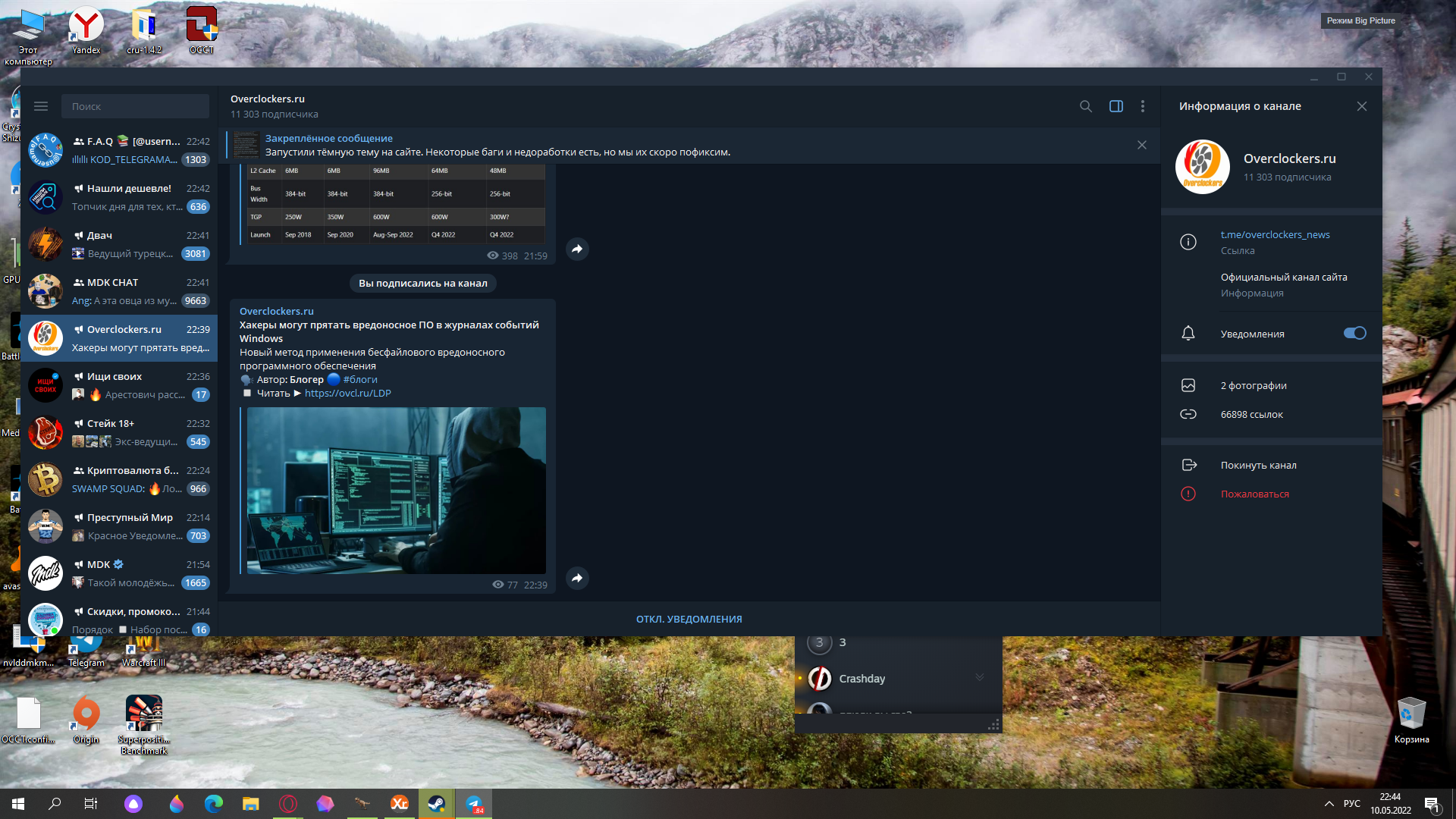Click Покинуть канал to leave channel
1456x819 pixels.
(x=1258, y=466)
